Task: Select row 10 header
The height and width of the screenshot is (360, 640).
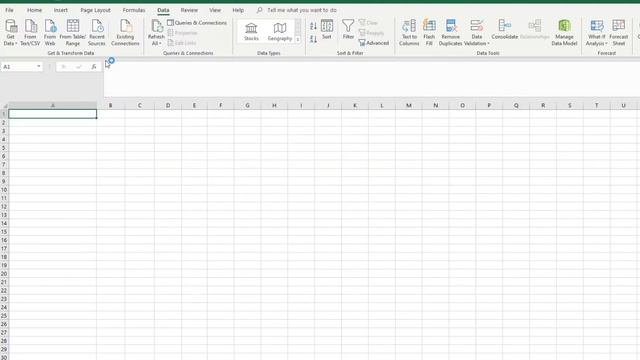Action: pyautogui.click(x=4, y=190)
